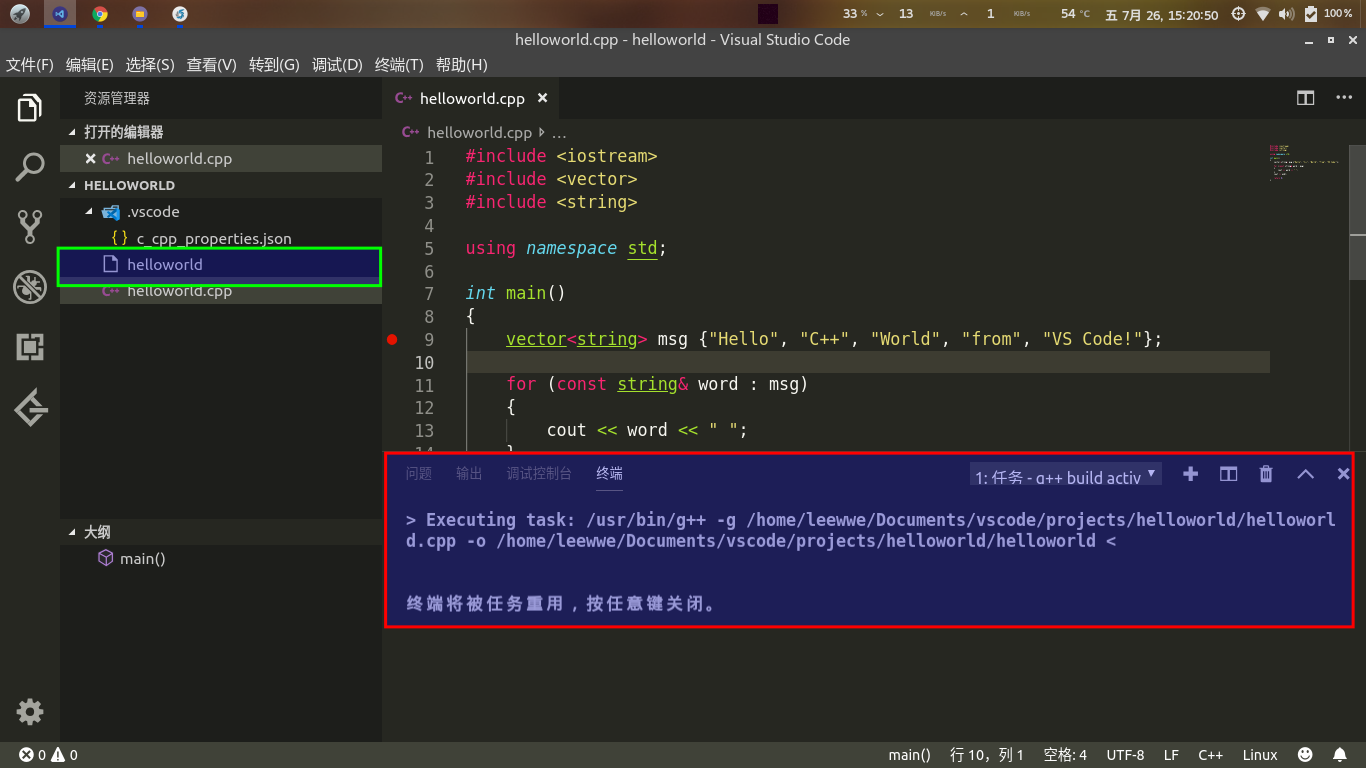Open the clock showing 7月 26, 15:20:50

[x=1162, y=14]
